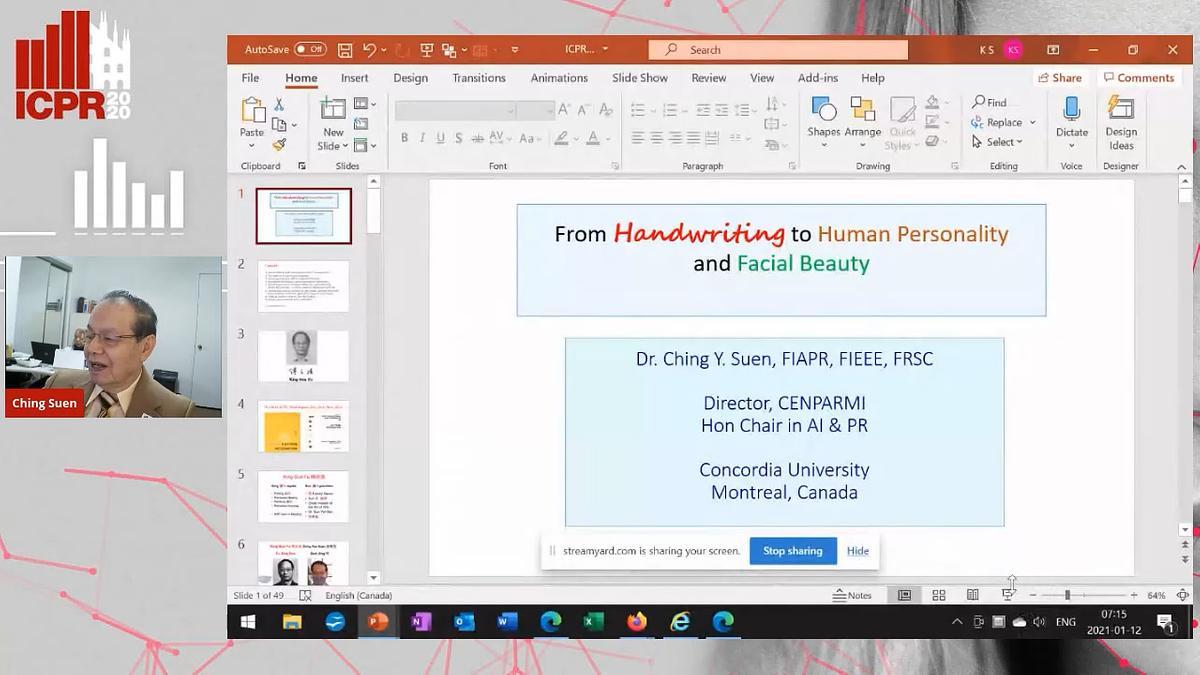Start presentation from beginning icon
Viewport: 1200px width, 675px height.
click(427, 49)
